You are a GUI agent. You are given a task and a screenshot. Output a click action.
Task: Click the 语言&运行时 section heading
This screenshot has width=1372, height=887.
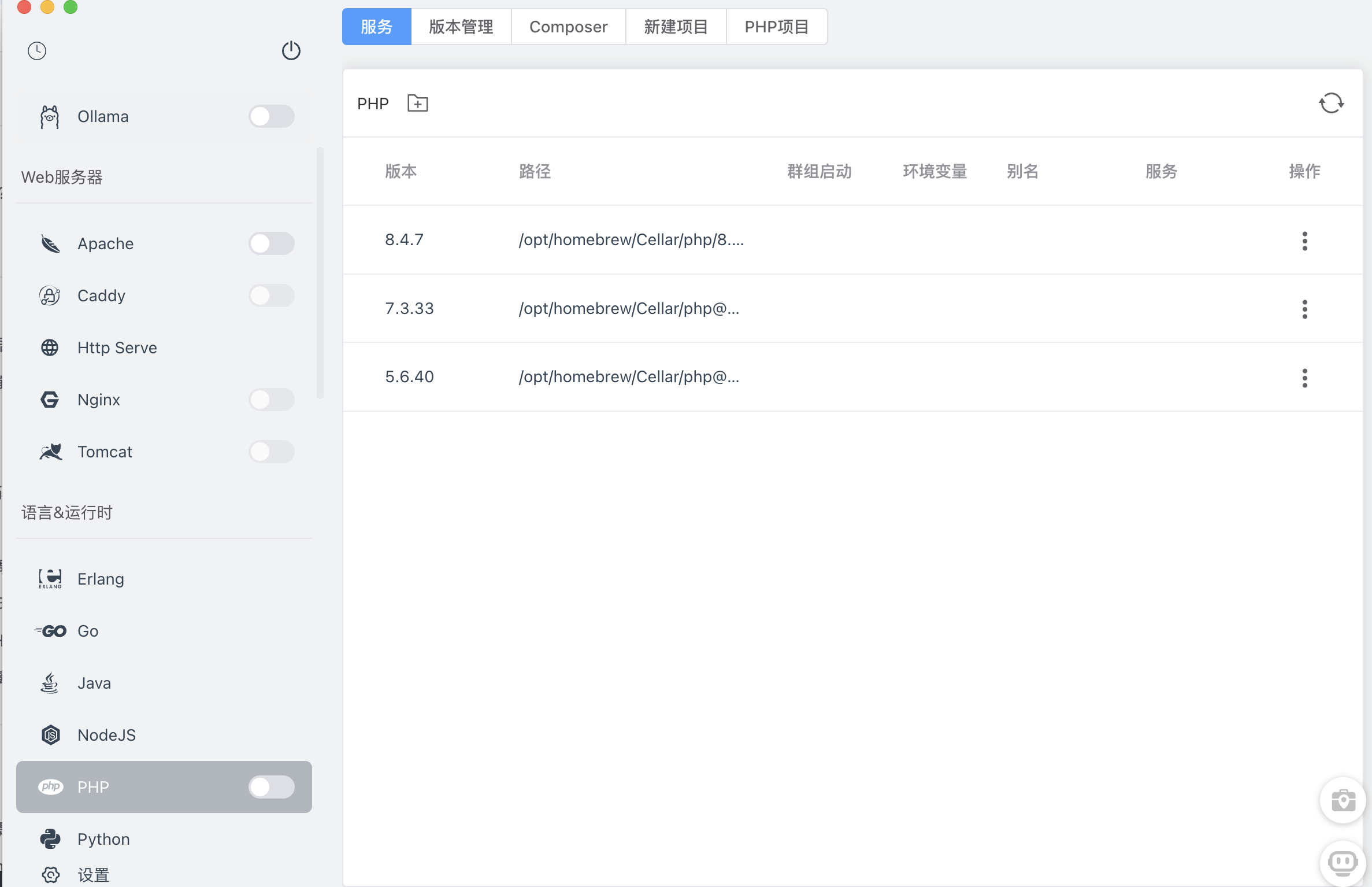tap(67, 512)
